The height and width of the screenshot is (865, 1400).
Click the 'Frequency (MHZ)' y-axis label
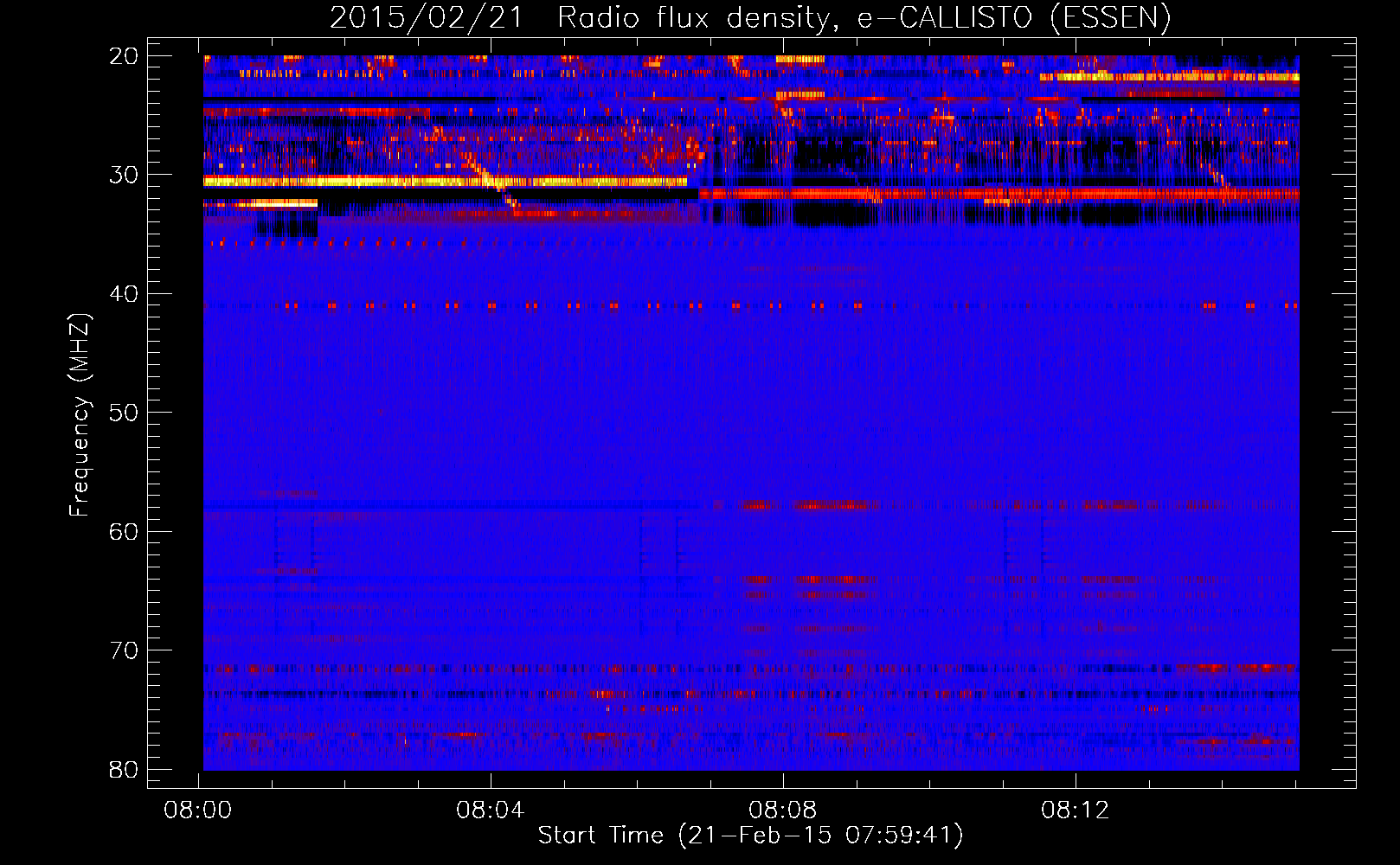coord(80,414)
